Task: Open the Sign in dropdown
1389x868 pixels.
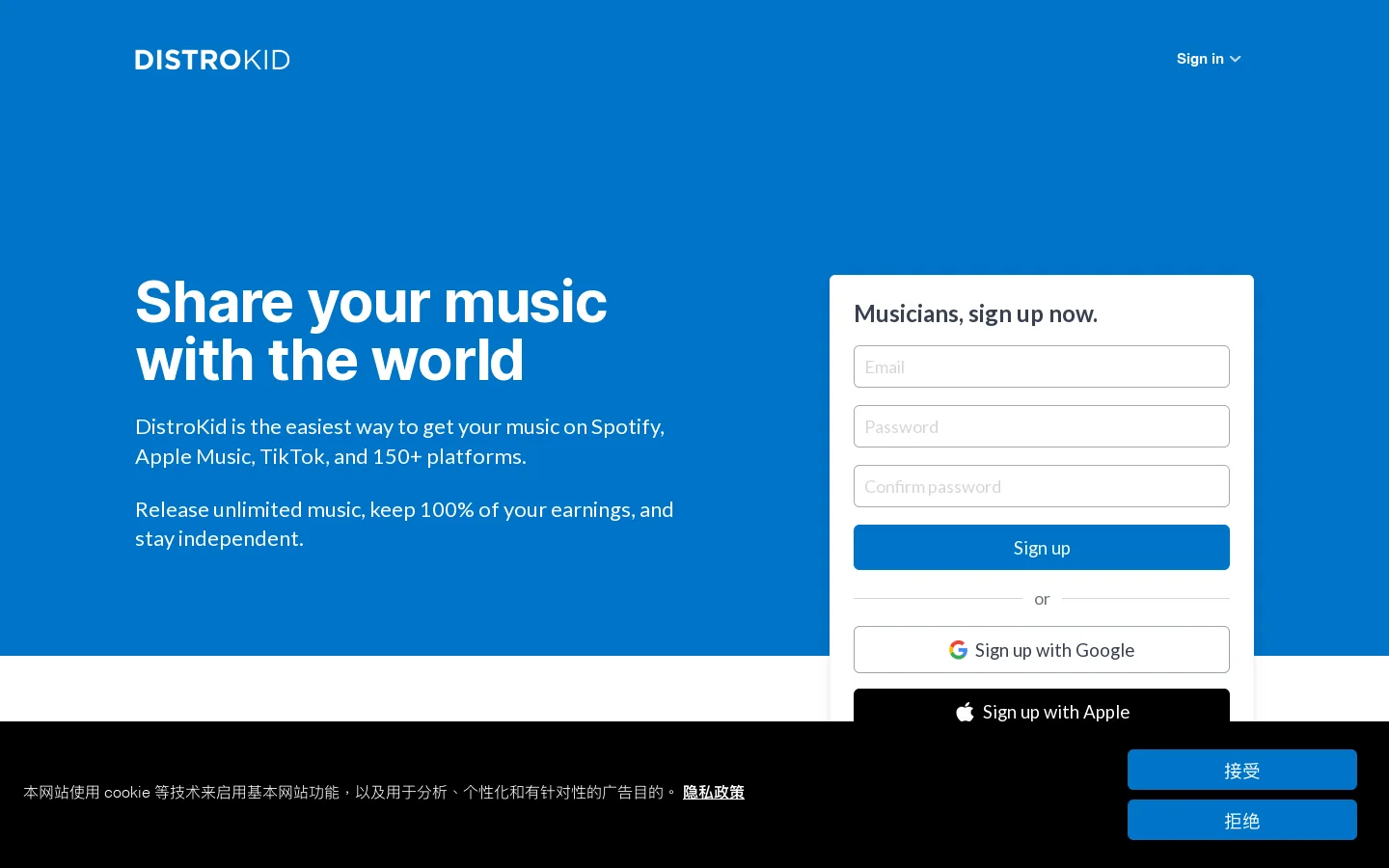Action: tap(1208, 59)
